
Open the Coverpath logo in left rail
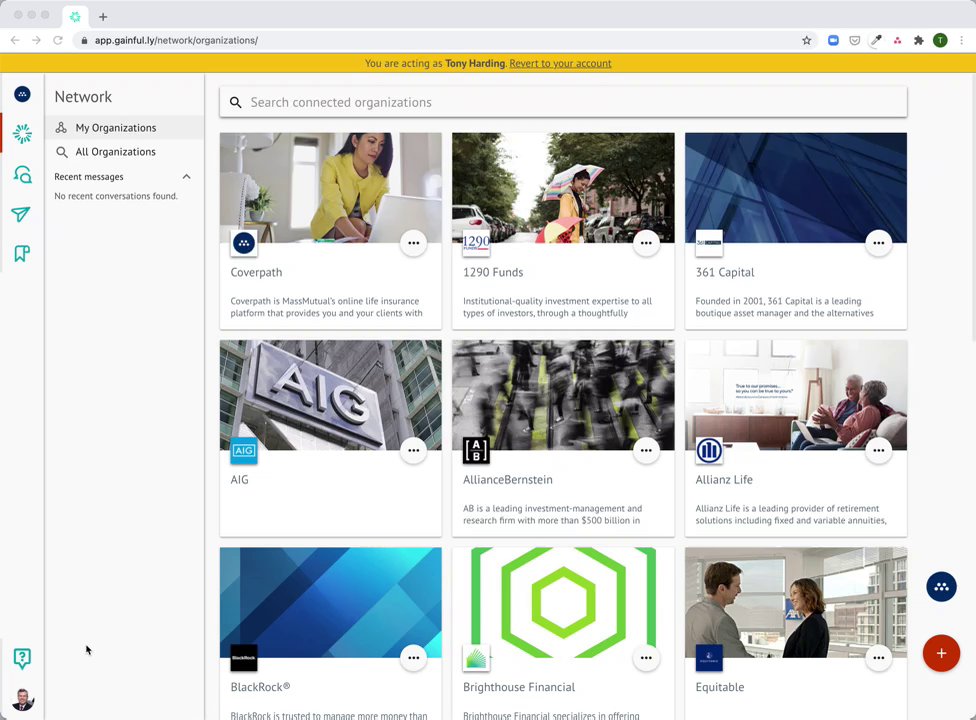click(x=22, y=95)
